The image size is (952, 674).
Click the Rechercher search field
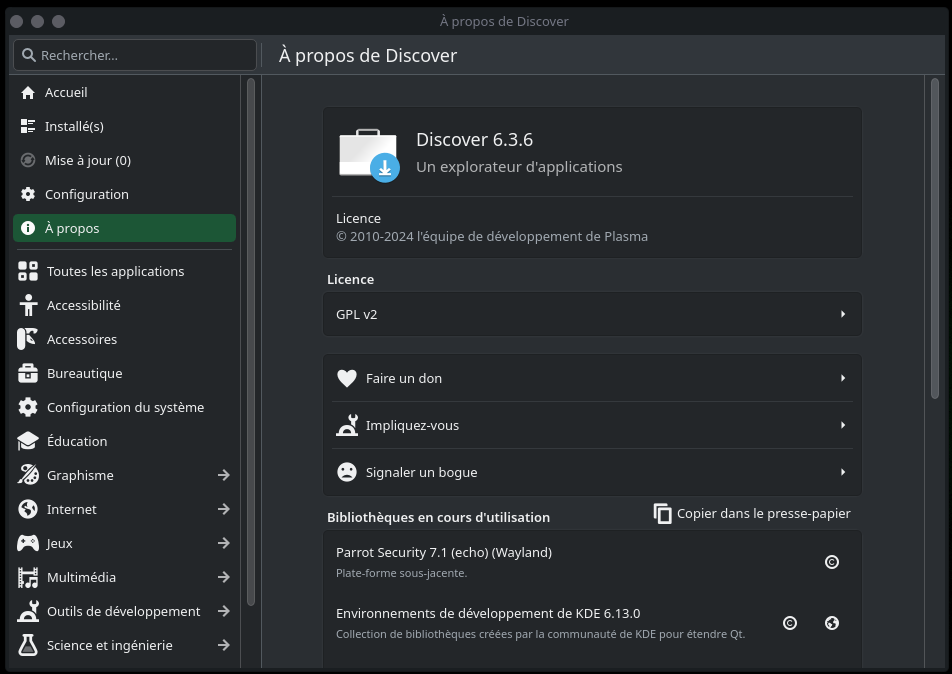coord(135,55)
